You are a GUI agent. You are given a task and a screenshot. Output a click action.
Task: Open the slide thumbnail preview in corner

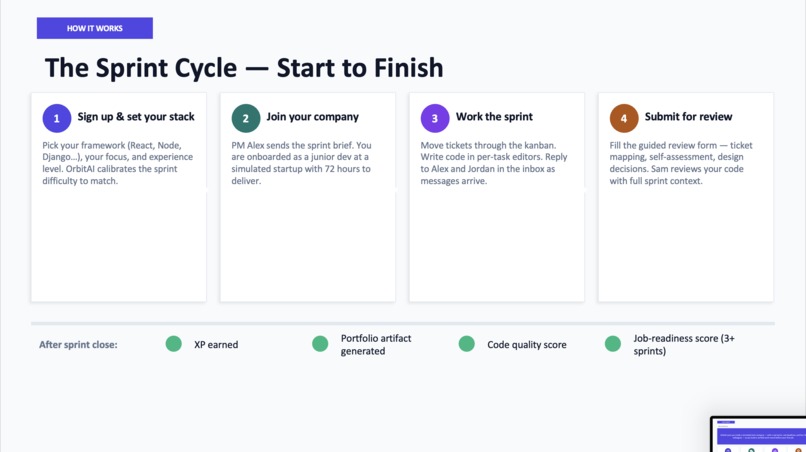[758, 435]
